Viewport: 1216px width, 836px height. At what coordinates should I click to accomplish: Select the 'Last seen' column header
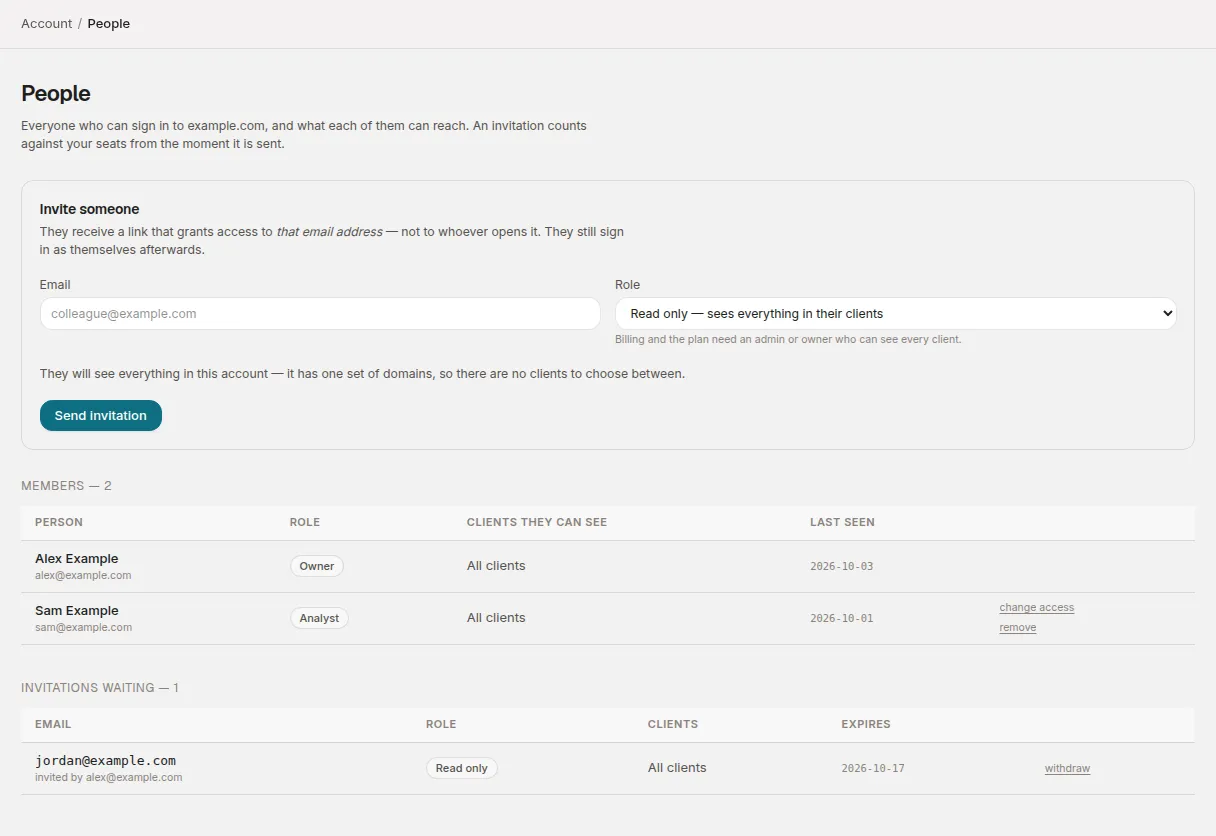click(842, 522)
